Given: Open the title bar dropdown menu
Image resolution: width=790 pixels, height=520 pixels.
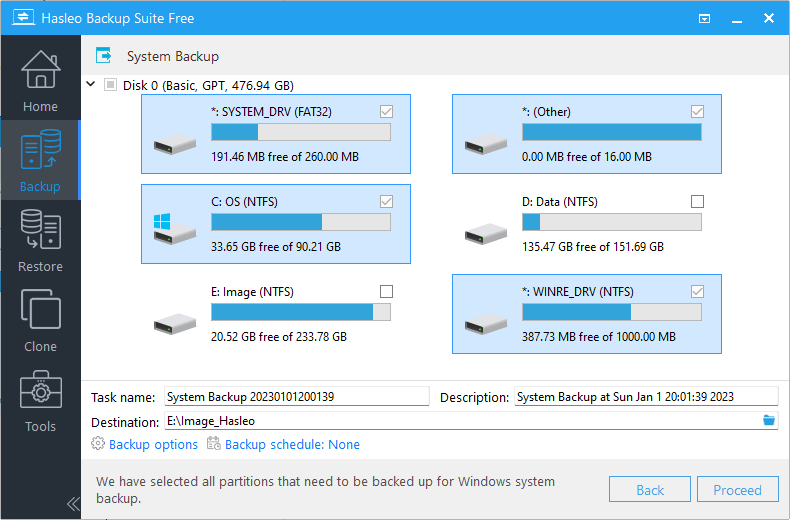Looking at the screenshot, I should (x=705, y=18).
